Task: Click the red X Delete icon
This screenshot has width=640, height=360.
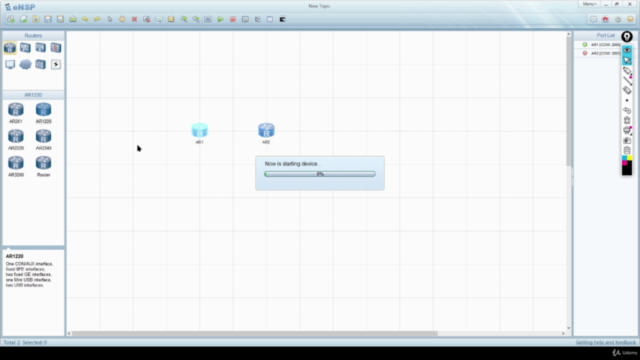Action: click(134, 19)
